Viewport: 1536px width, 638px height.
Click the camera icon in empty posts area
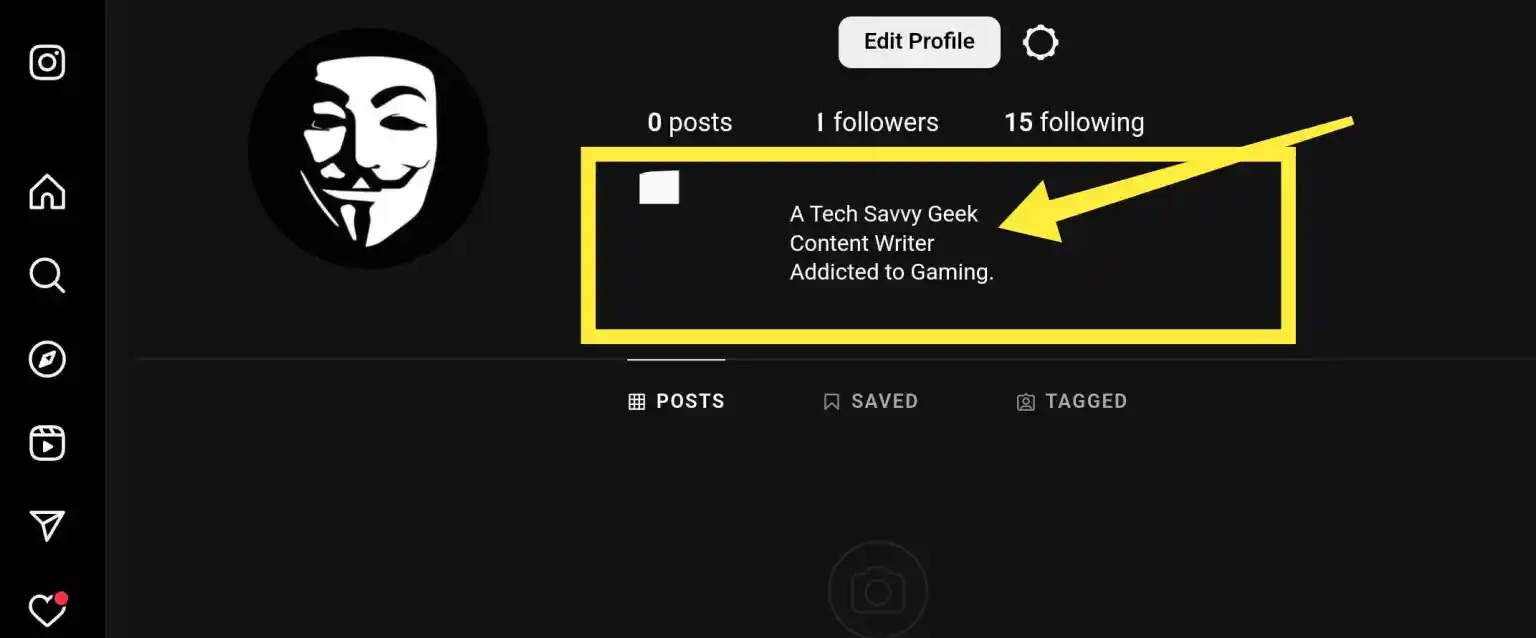pos(878,592)
